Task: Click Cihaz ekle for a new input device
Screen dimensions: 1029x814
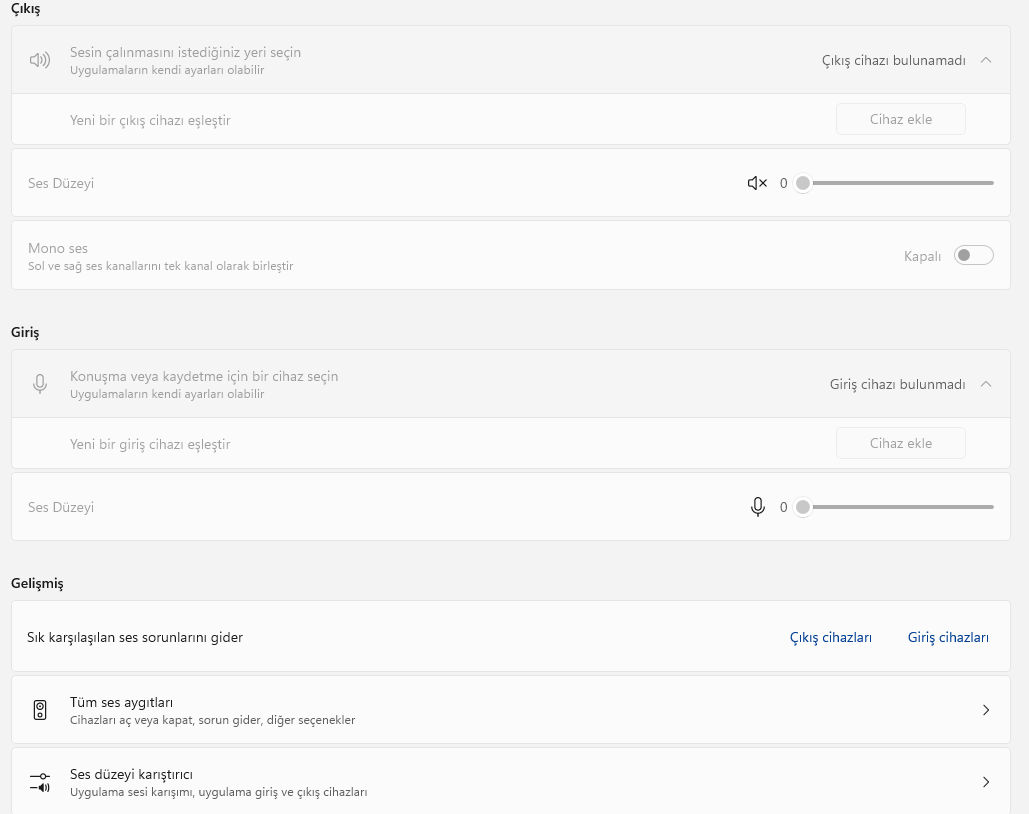Action: click(900, 443)
